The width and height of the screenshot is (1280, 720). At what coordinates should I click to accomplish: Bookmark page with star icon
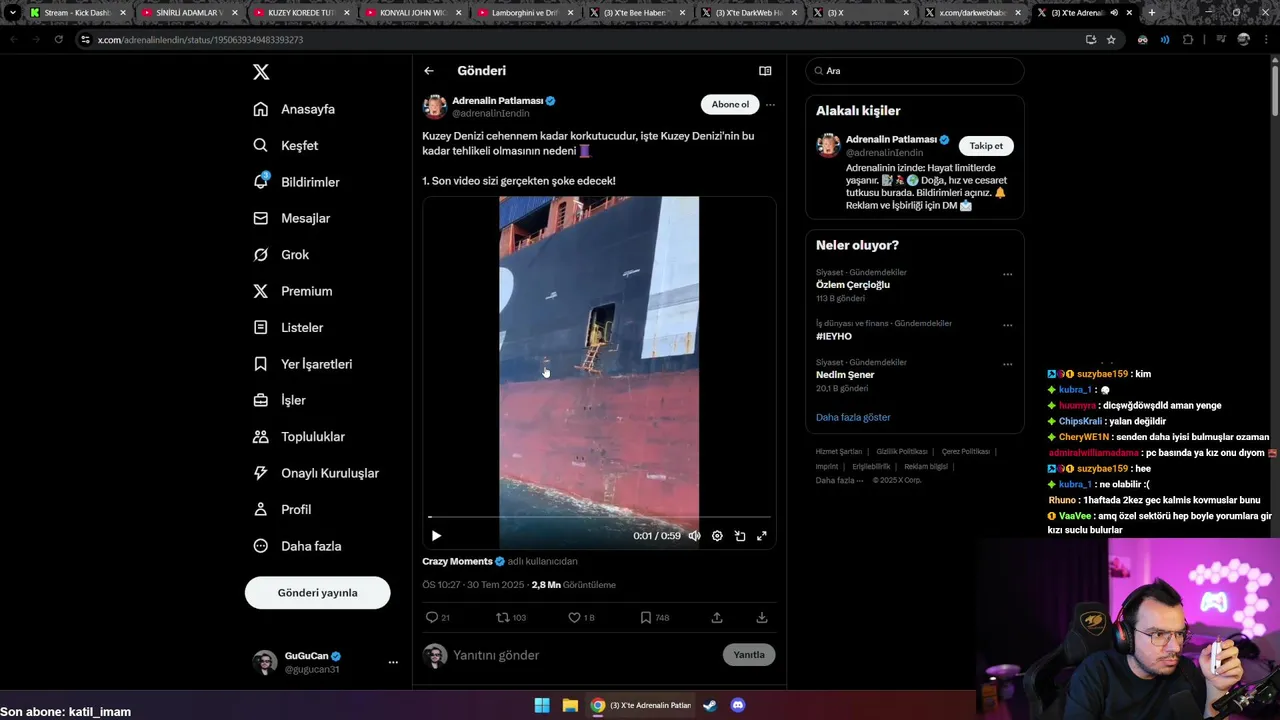click(x=1111, y=39)
